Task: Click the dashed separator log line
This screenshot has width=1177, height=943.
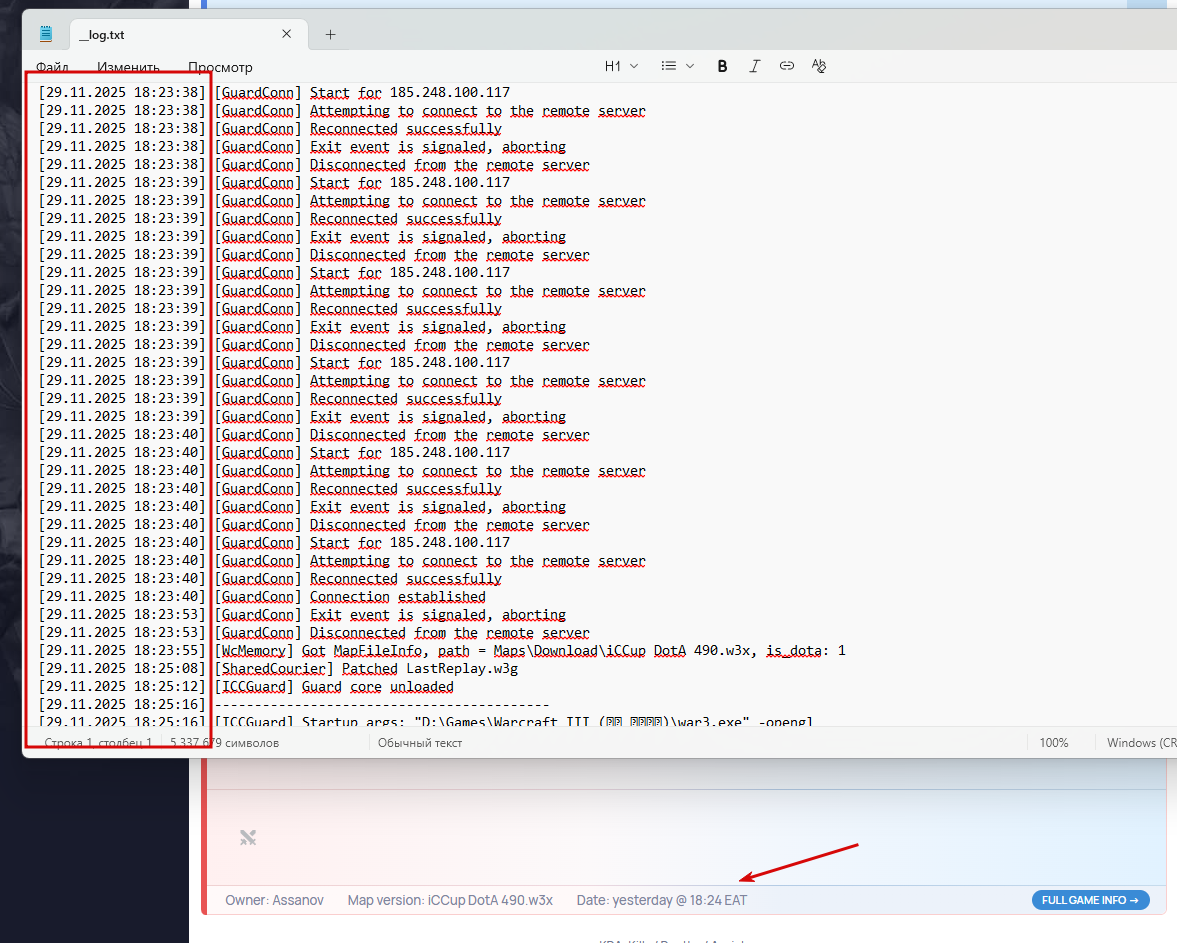Action: pos(294,705)
